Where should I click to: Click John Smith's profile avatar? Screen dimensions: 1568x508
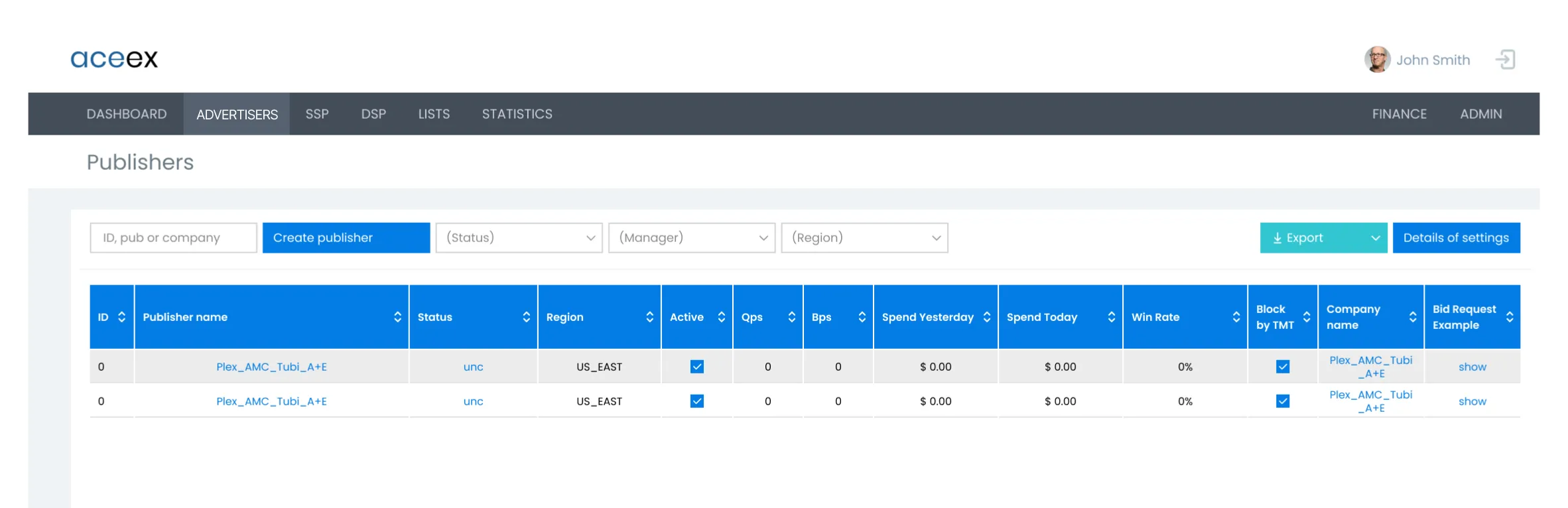click(x=1377, y=60)
